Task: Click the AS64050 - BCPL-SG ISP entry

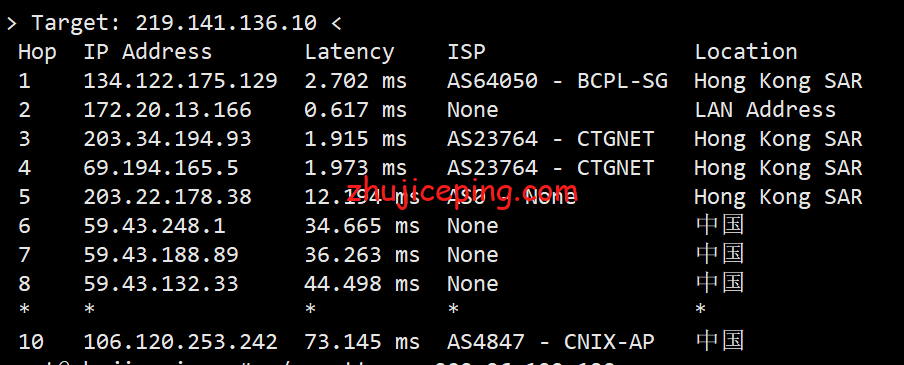Action: pyautogui.click(x=557, y=81)
